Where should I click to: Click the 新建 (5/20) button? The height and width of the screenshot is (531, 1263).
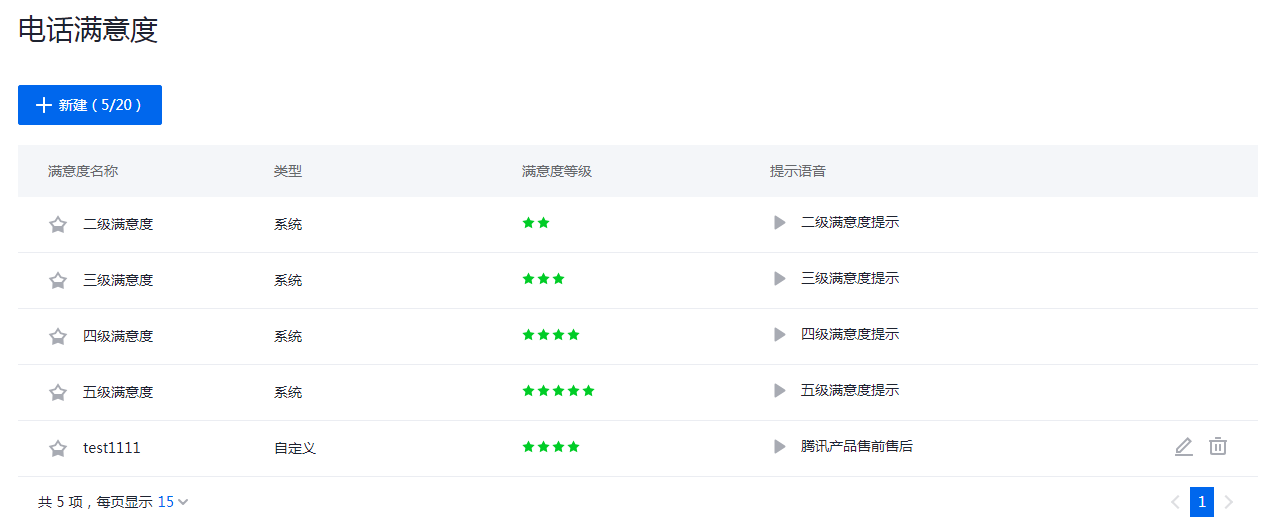coord(90,105)
